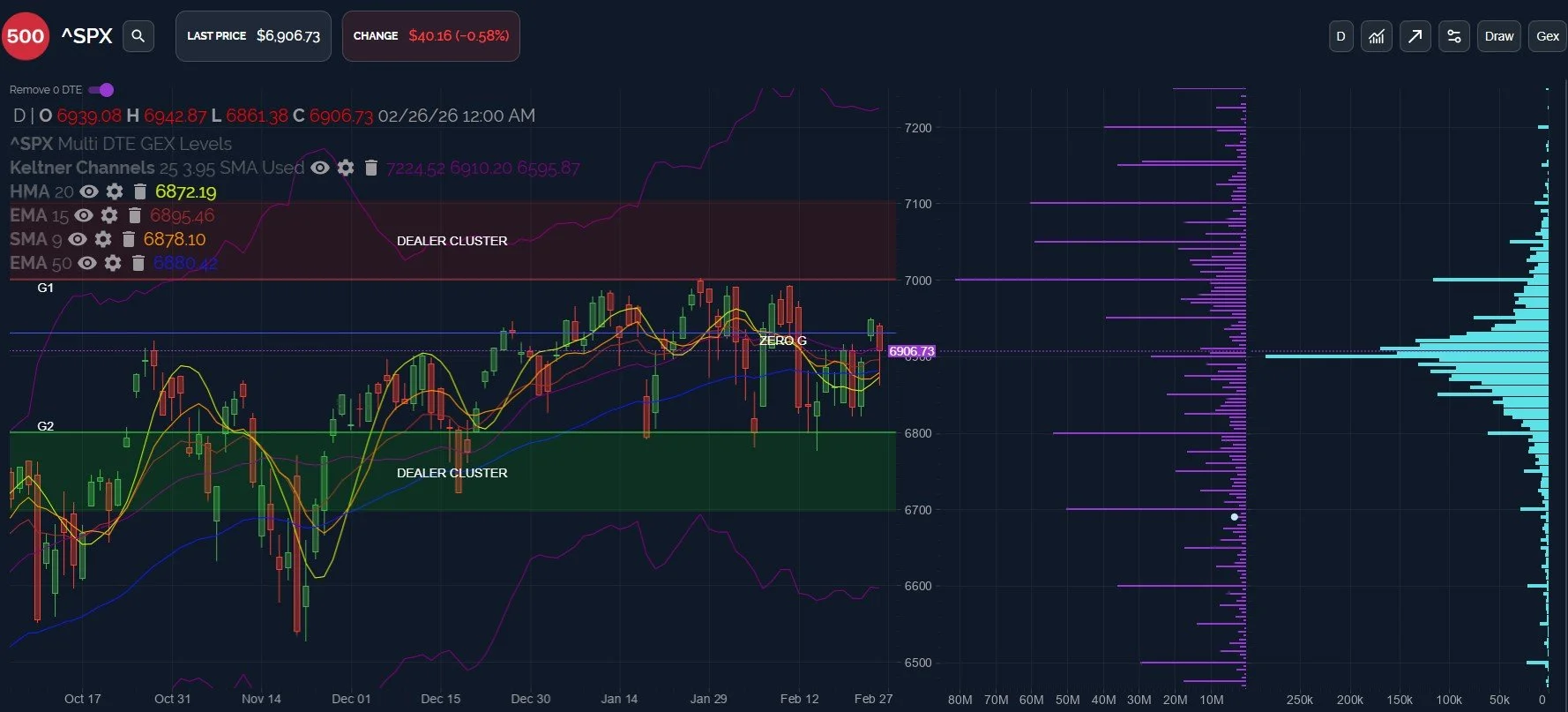Click the HMA 20 value 6872.19

point(185,191)
